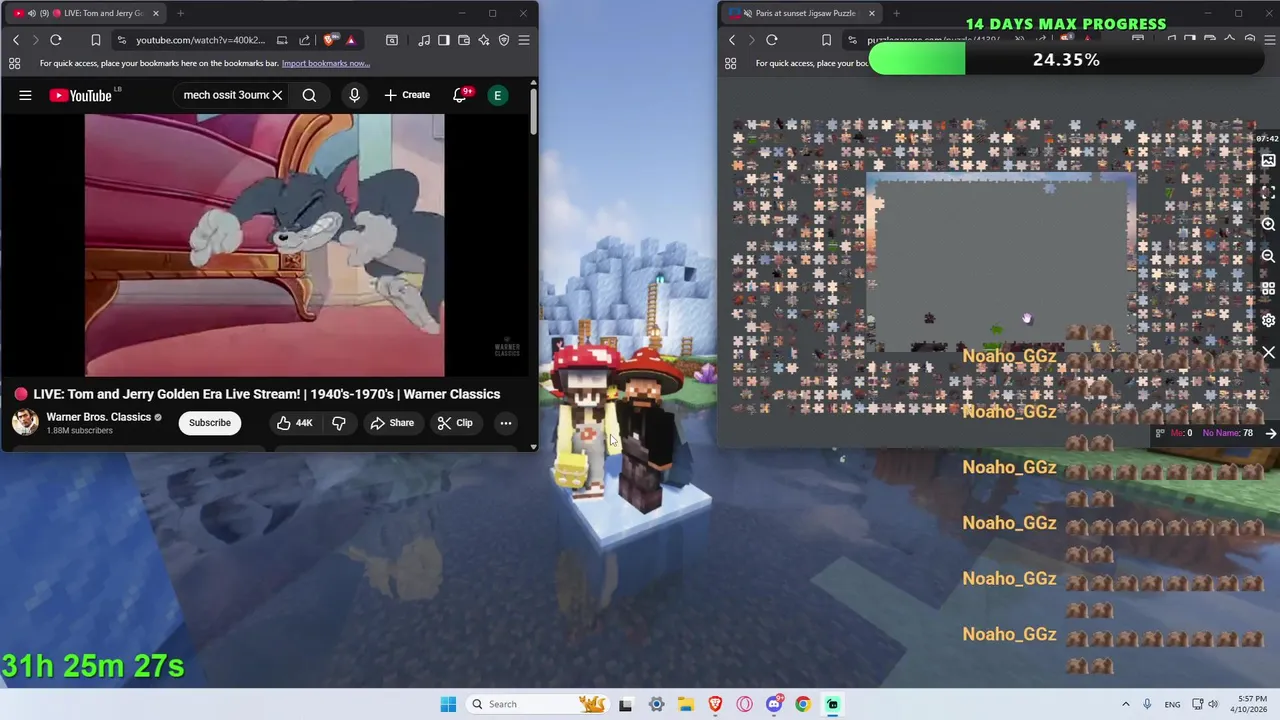Open a new tab in the YouTube window
This screenshot has height=720, width=1280.
(x=180, y=13)
